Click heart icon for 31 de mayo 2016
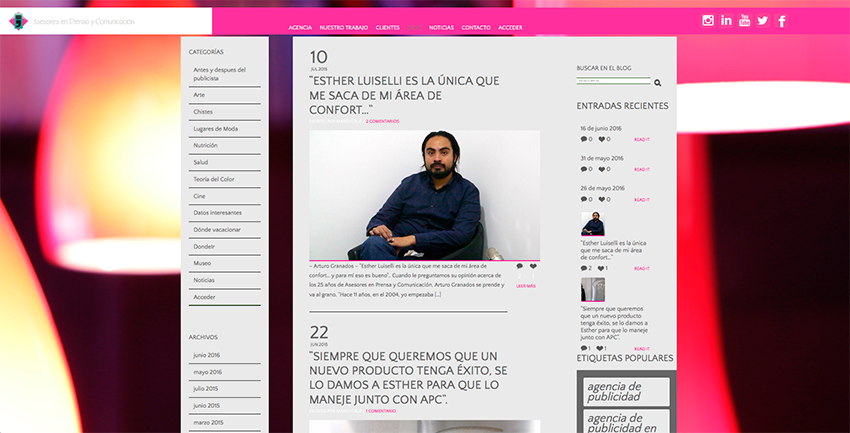This screenshot has height=433, width=850. tap(601, 169)
